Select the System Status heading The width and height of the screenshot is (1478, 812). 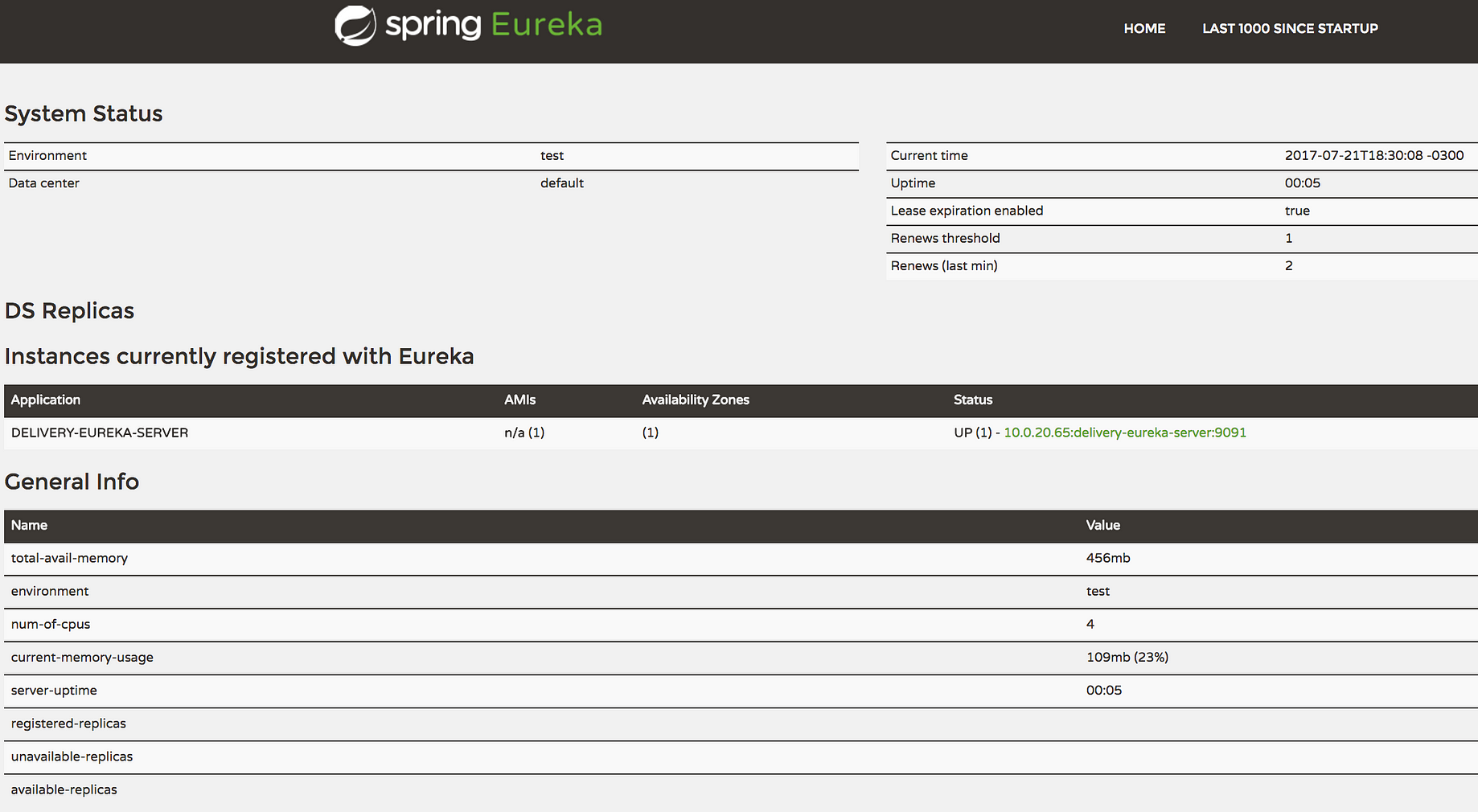pyautogui.click(x=84, y=113)
